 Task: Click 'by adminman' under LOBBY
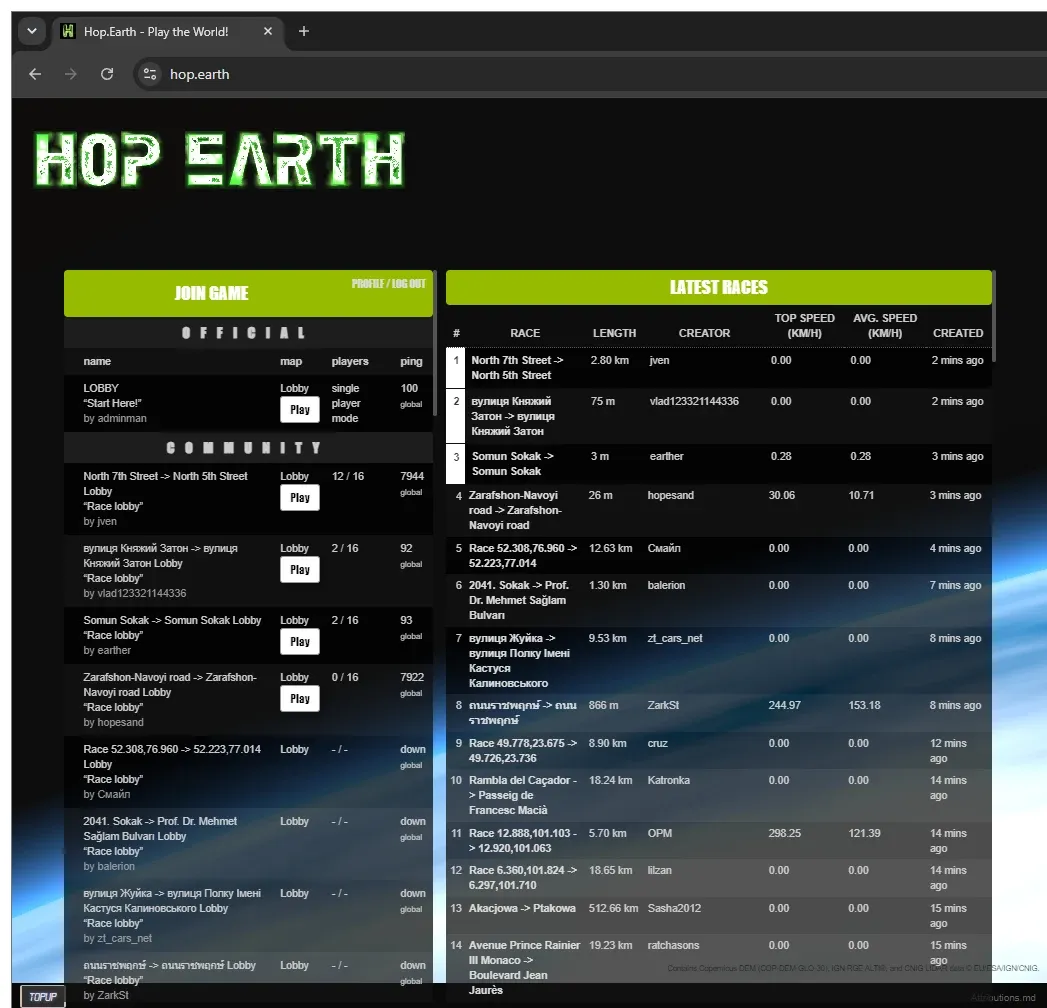coord(115,419)
